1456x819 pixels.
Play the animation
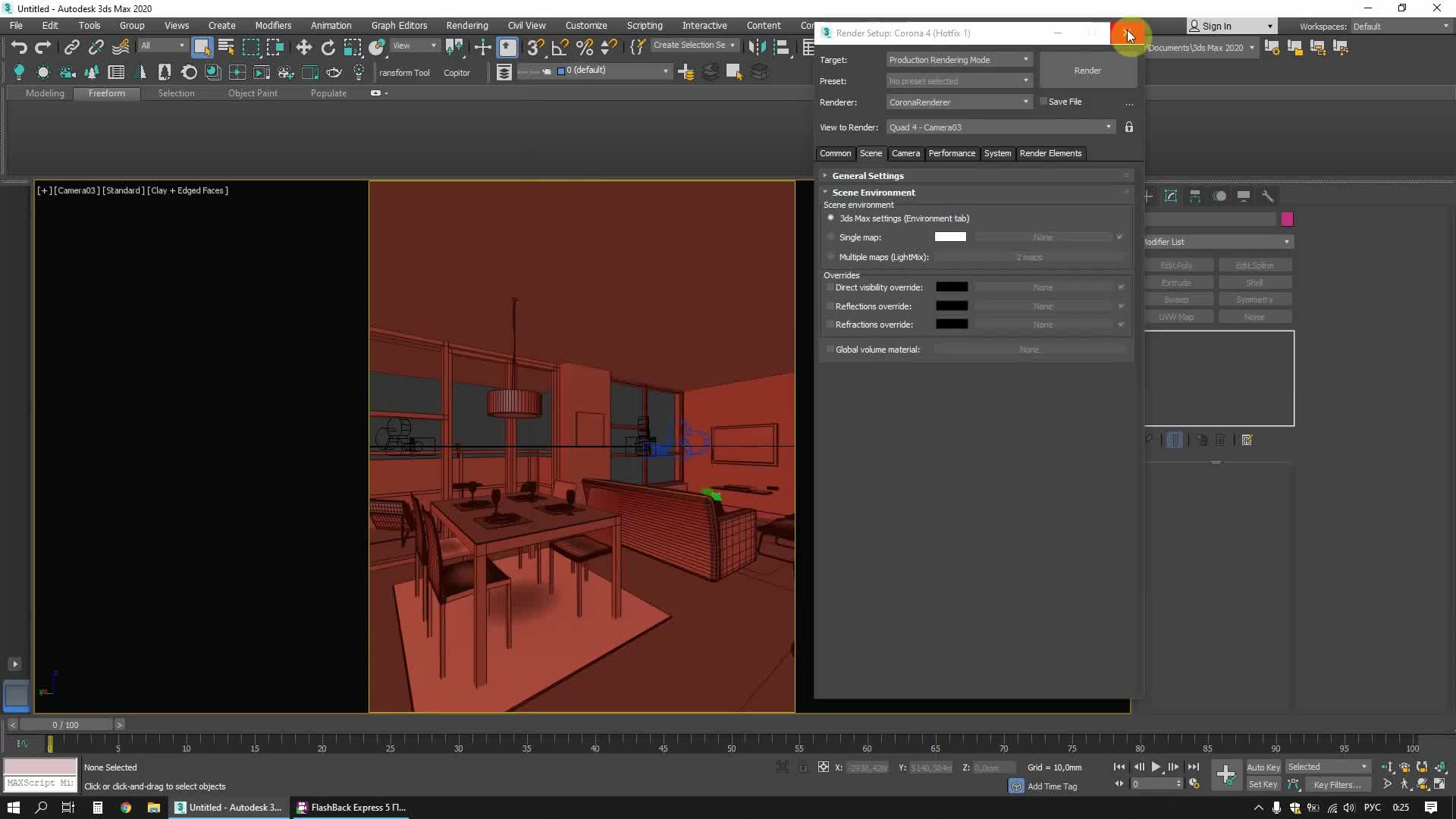coord(1156,767)
